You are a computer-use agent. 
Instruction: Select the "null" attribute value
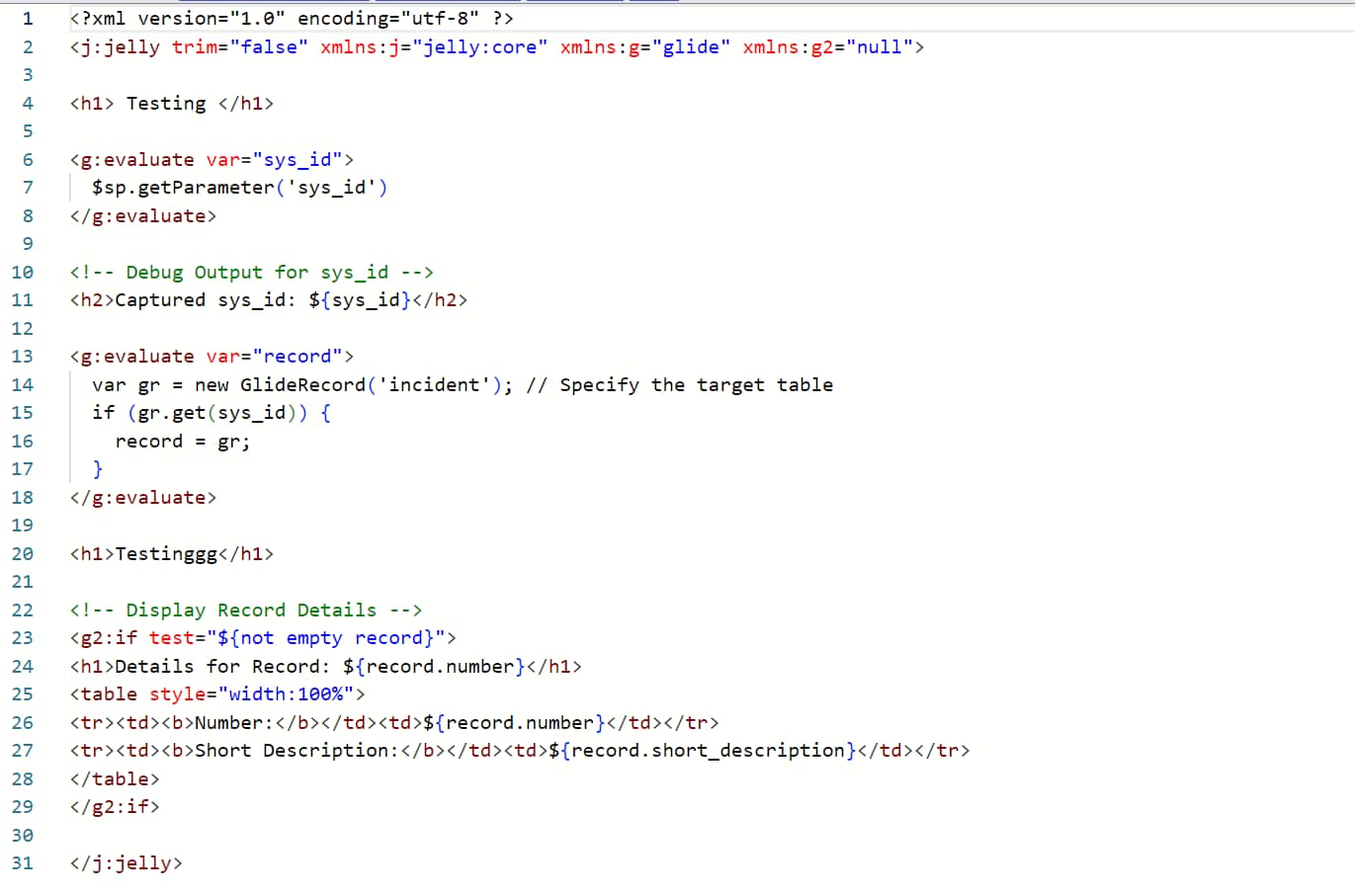click(x=880, y=46)
